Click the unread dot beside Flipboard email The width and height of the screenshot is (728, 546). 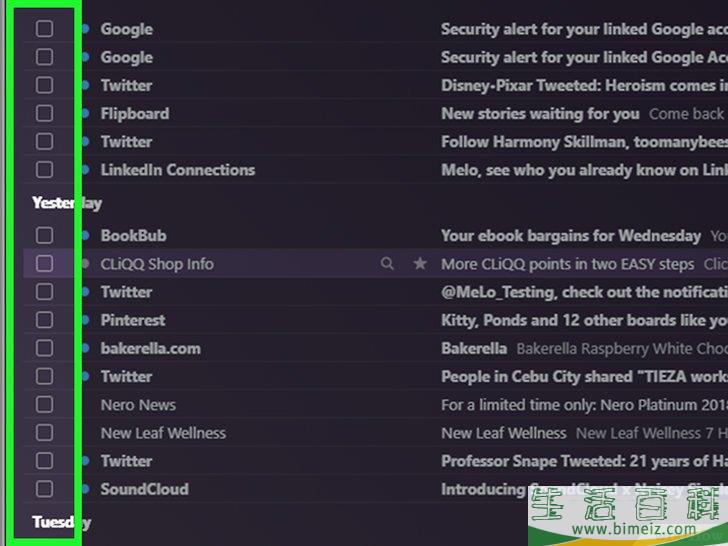click(x=85, y=113)
